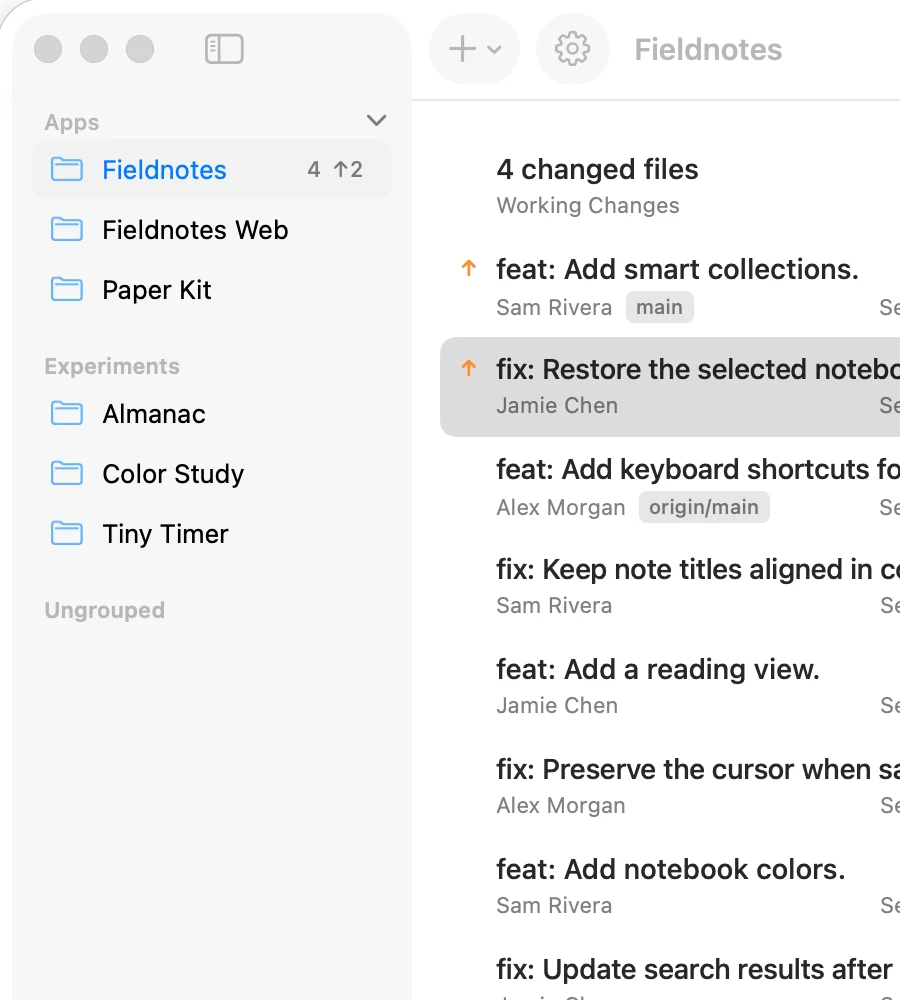The image size is (900, 1000).
Task: Open the 4 changed files working changes
Action: [670, 186]
